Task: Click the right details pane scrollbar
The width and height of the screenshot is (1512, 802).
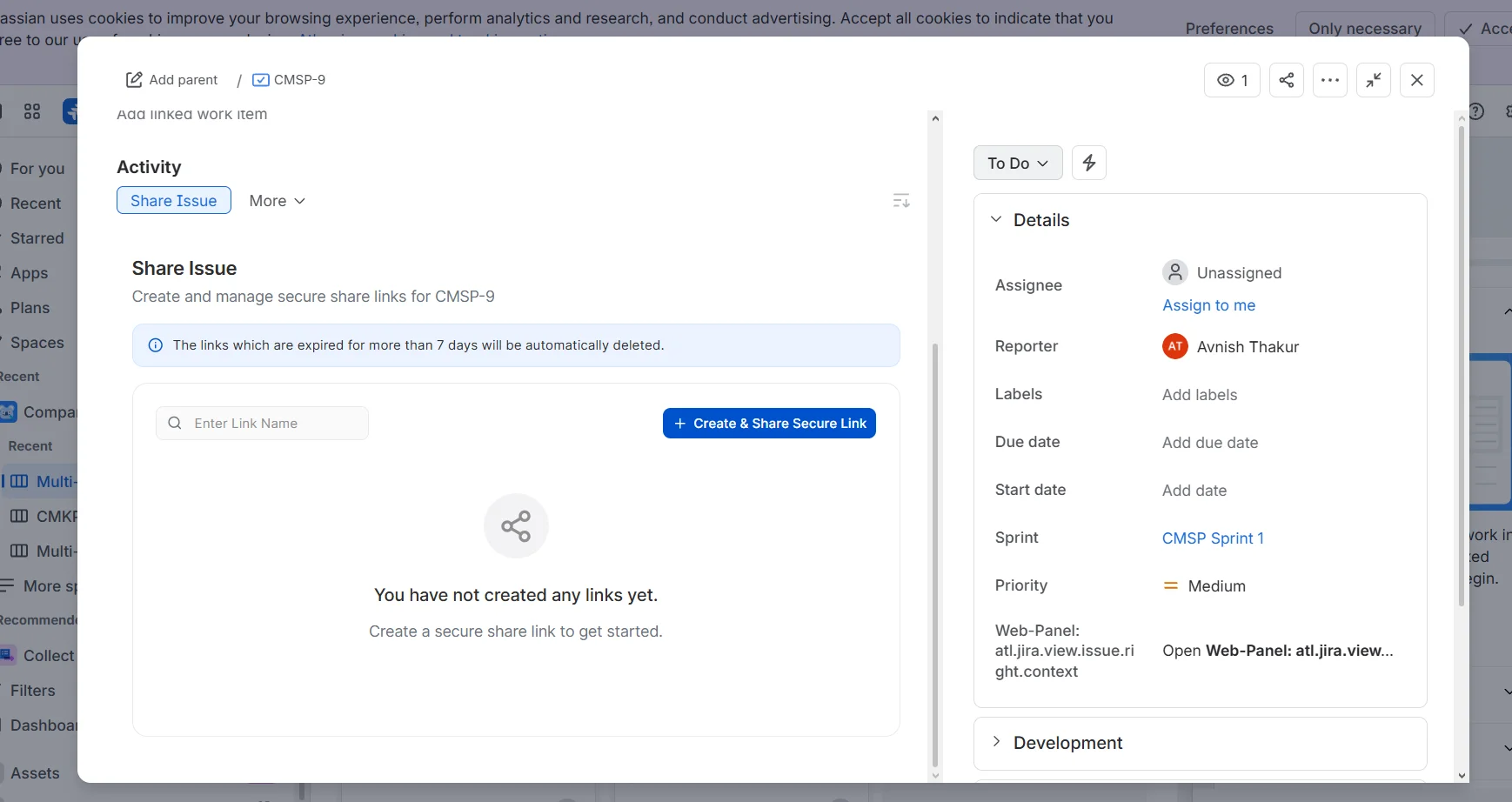Action: point(1462,365)
